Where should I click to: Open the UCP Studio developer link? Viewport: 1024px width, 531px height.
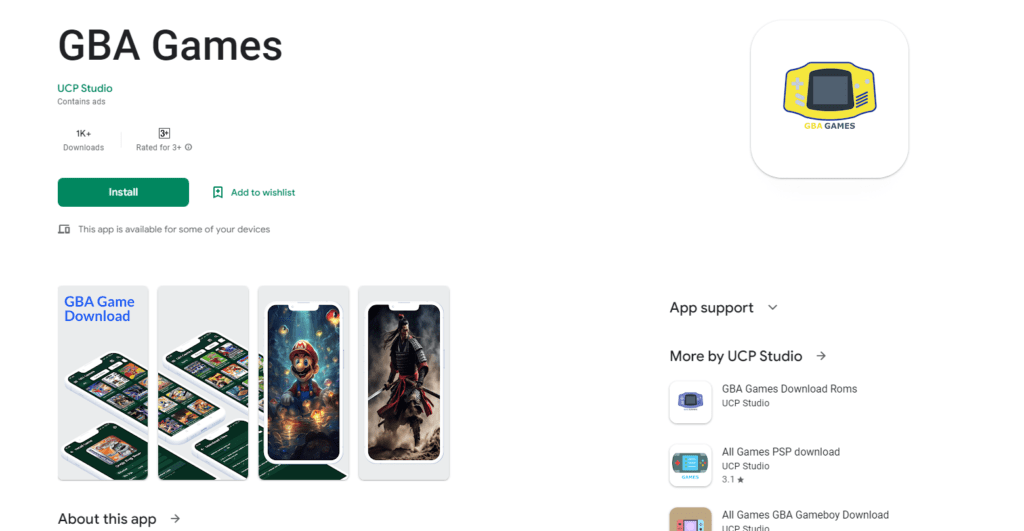coord(85,88)
